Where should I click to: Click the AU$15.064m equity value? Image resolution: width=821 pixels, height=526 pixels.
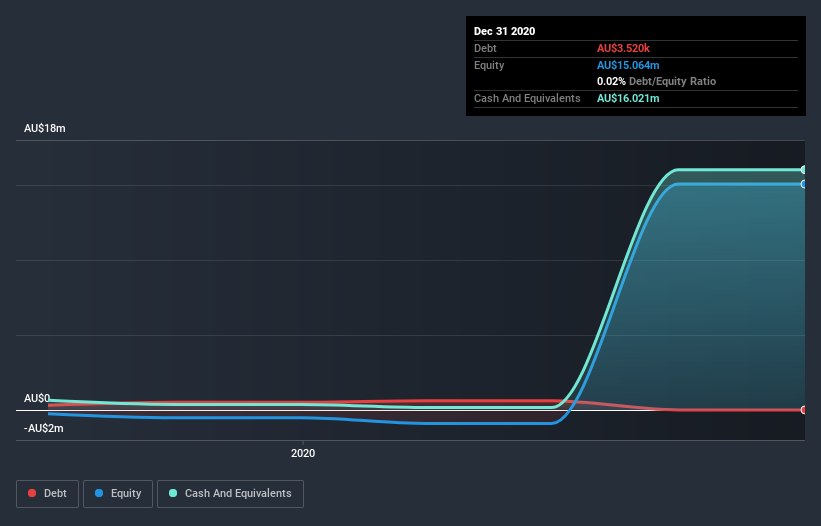[628, 65]
